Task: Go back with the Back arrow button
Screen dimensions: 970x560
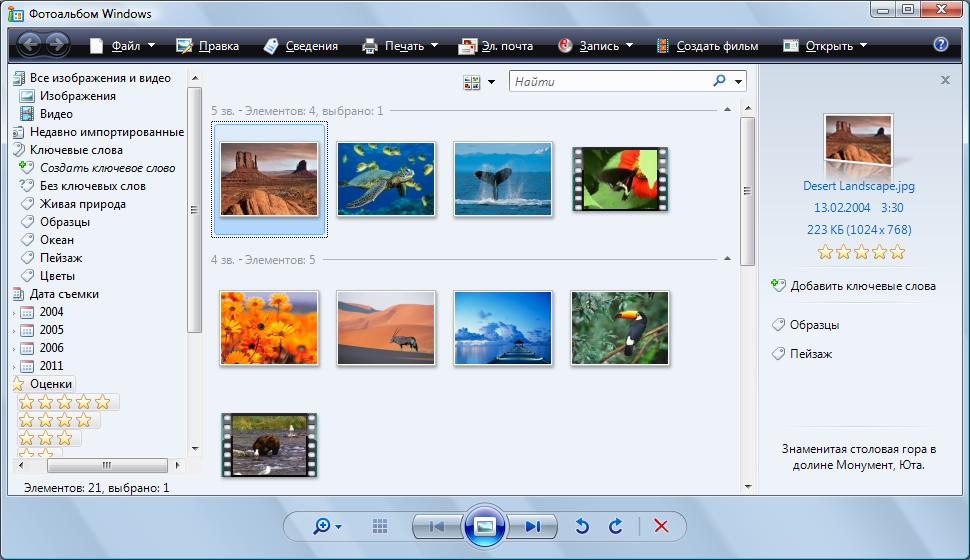Action: [29, 45]
